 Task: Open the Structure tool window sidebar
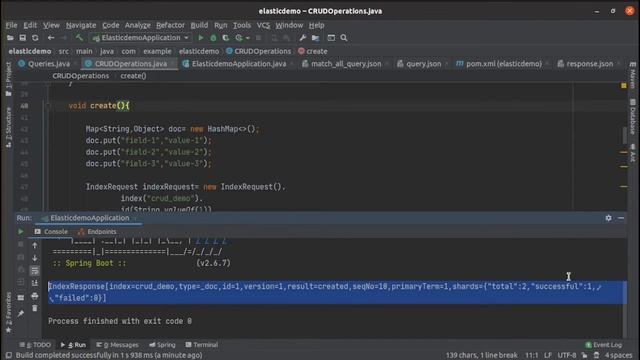(x=8, y=127)
